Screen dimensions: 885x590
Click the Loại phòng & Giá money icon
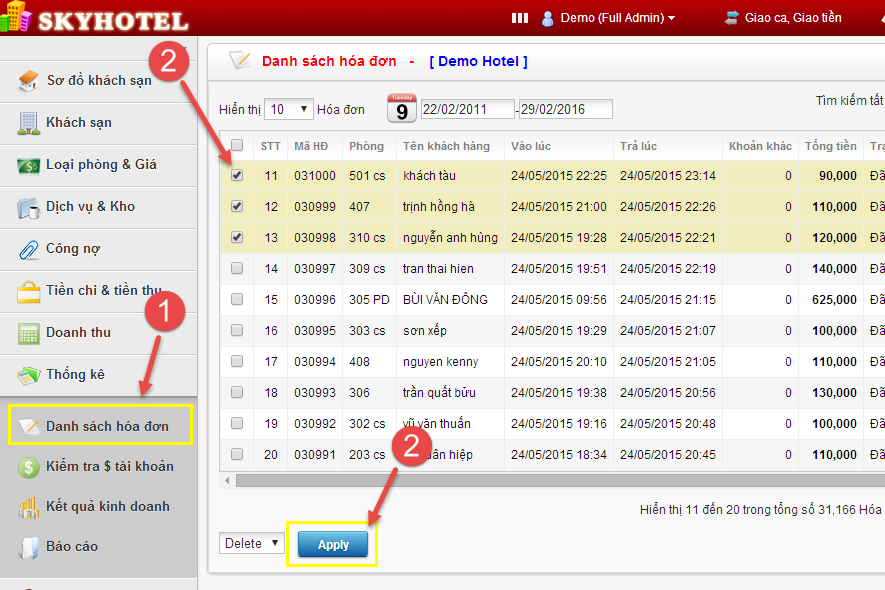pyautogui.click(x=29, y=165)
